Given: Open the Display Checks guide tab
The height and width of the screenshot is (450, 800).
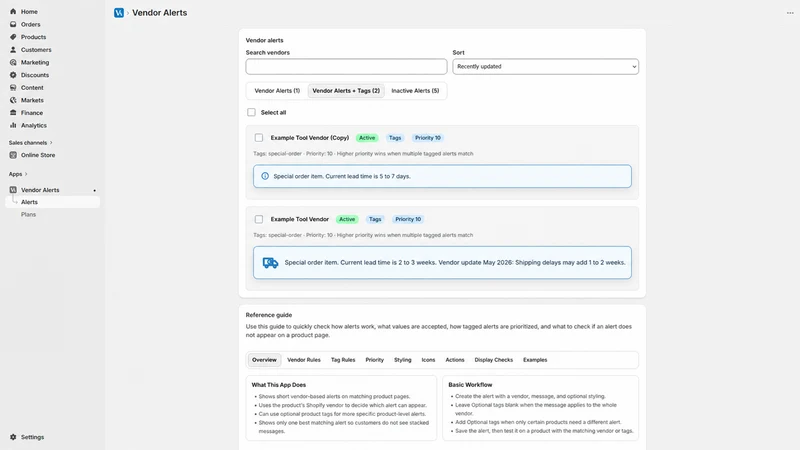Looking at the screenshot, I should point(494,360).
